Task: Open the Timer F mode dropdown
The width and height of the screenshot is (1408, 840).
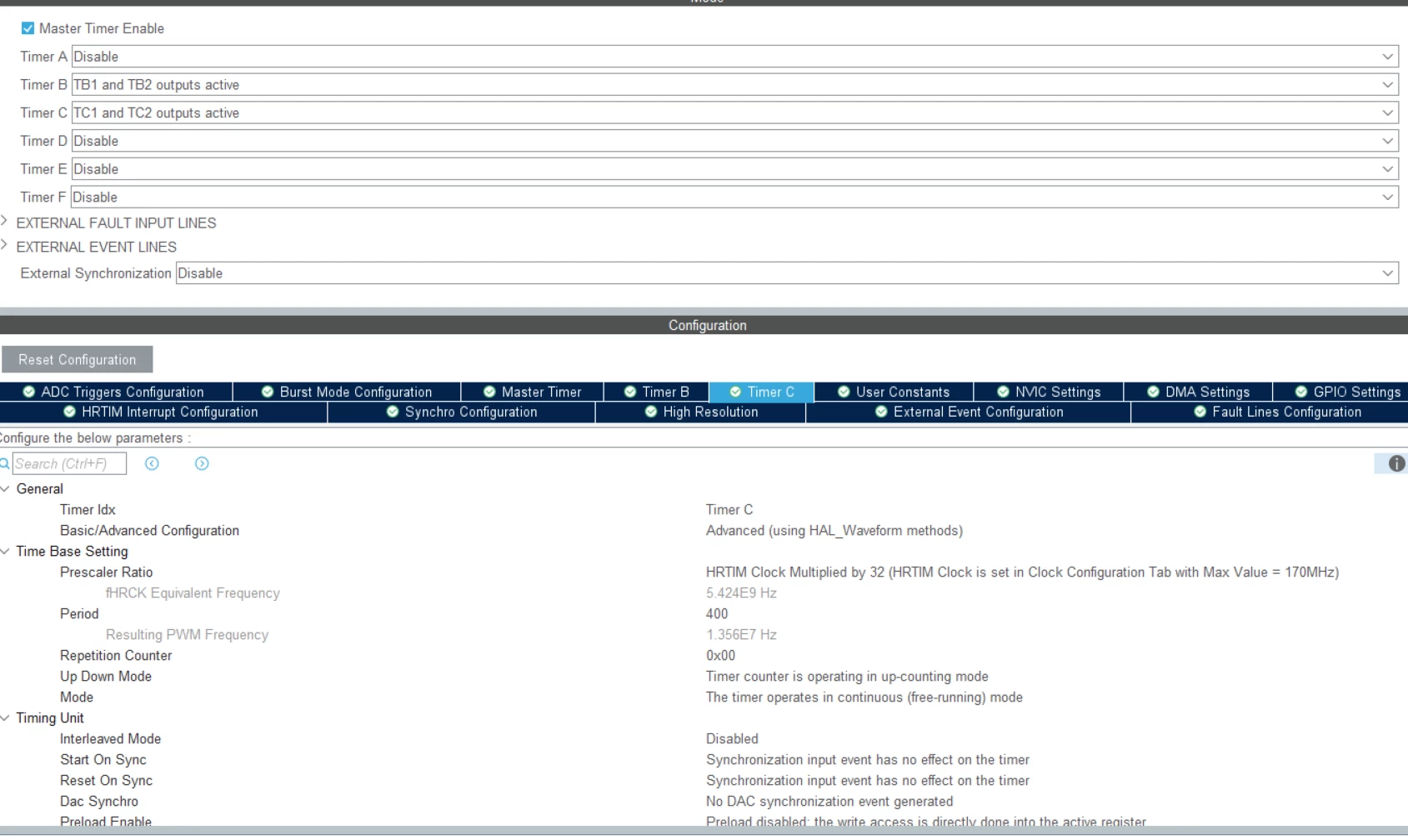Action: (734, 197)
